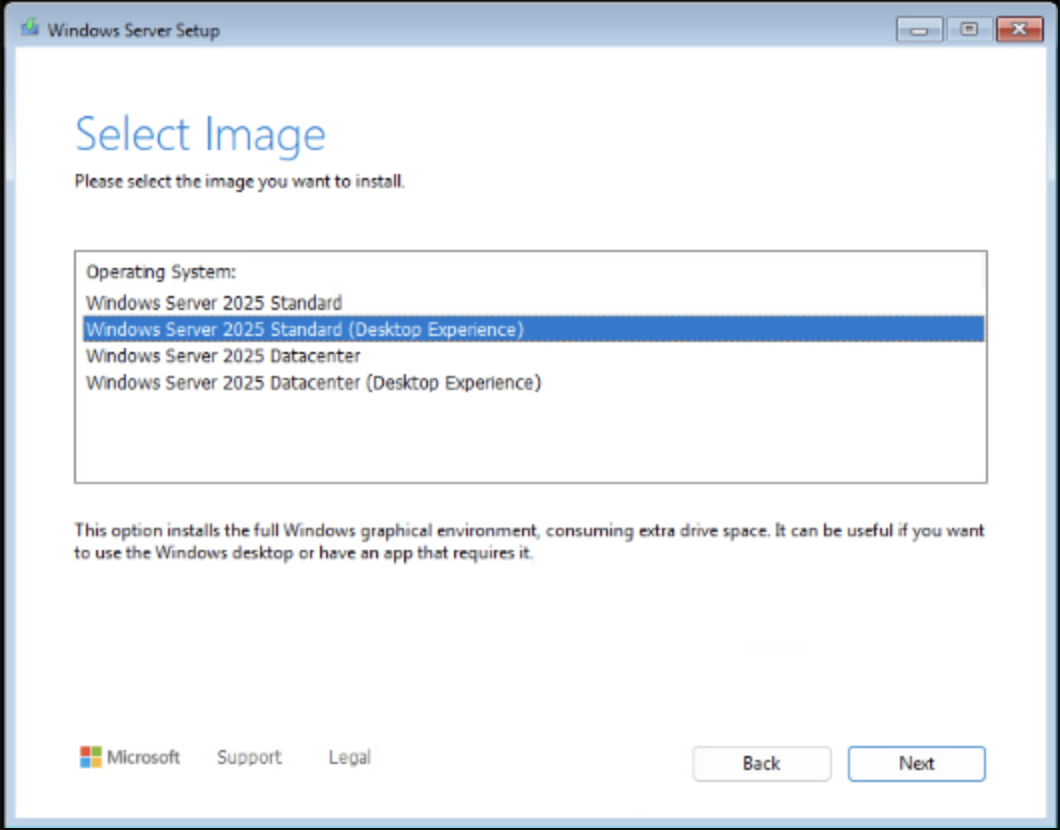1060x830 pixels.
Task: Select Windows Server 2025 Datacenter (Desktop Experience)
Action: [x=533, y=383]
